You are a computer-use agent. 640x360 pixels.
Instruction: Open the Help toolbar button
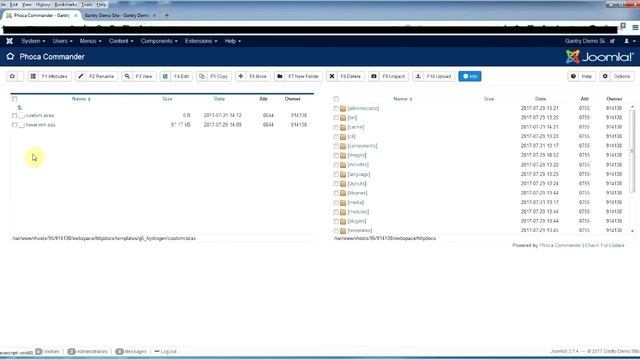(x=582, y=76)
